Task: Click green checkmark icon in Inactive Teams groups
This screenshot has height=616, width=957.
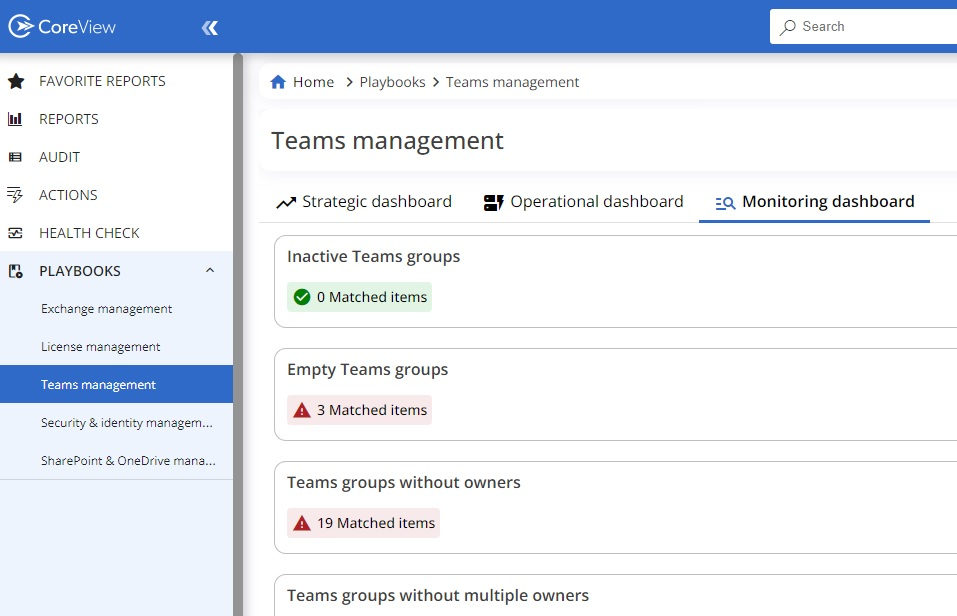Action: (x=302, y=297)
